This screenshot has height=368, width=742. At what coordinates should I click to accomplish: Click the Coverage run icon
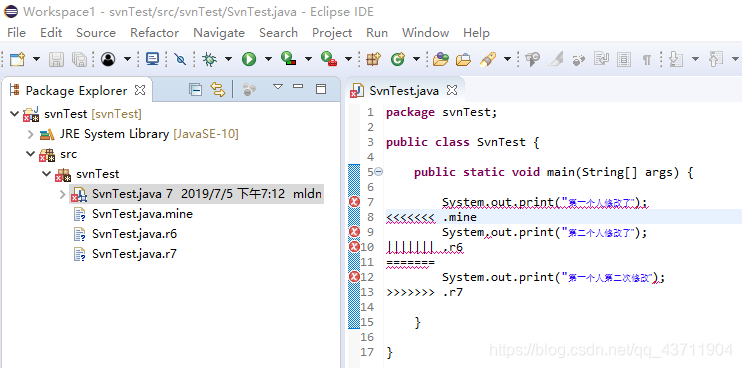click(x=288, y=59)
